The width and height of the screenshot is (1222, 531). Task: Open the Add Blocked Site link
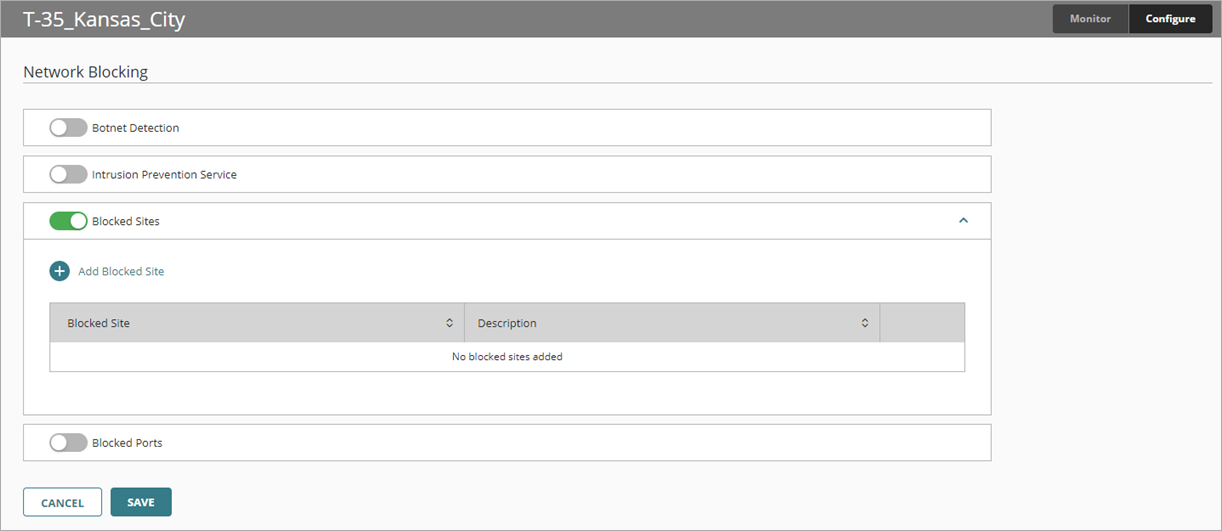pyautogui.click(x=121, y=271)
